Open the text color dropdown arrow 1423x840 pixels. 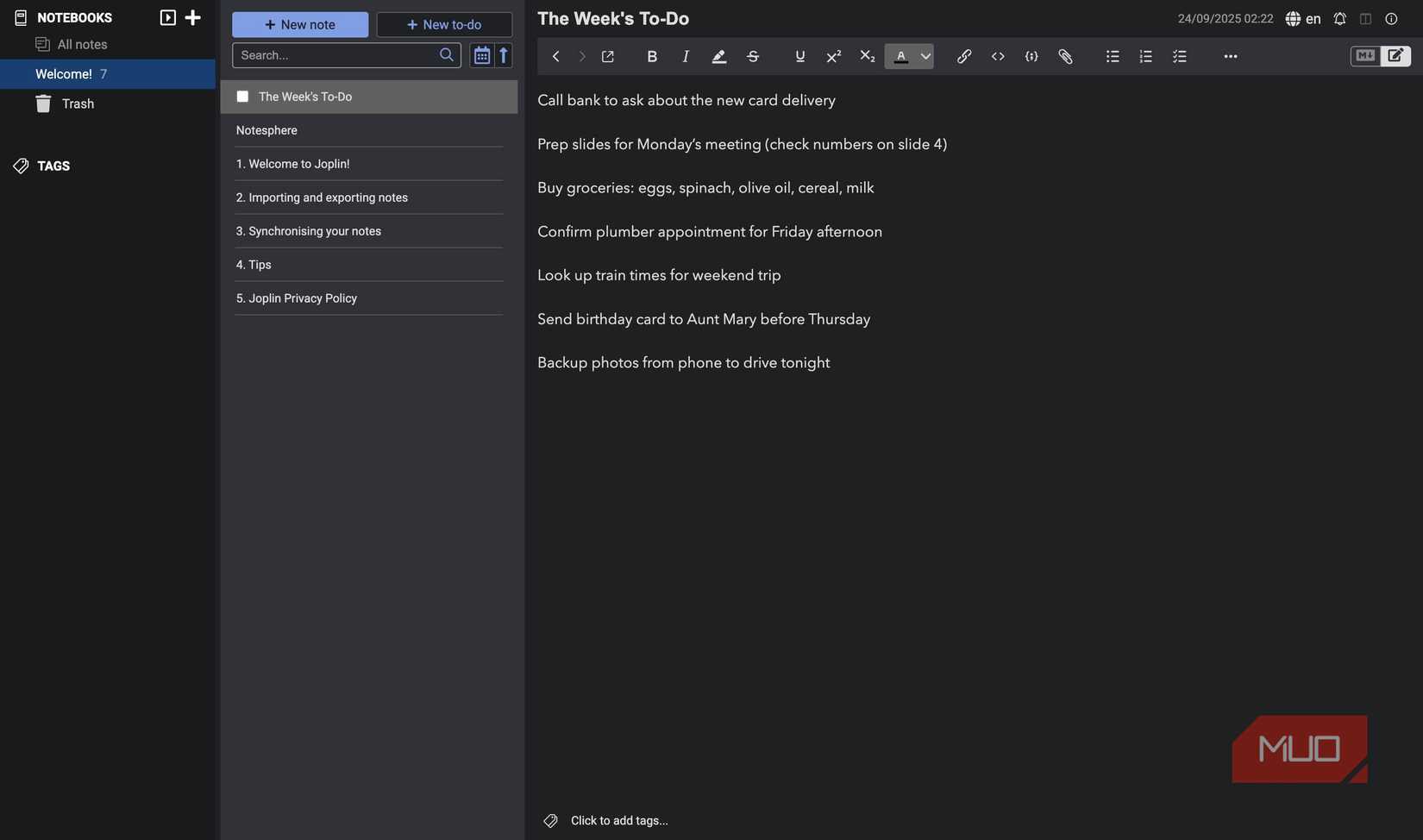[x=925, y=56]
